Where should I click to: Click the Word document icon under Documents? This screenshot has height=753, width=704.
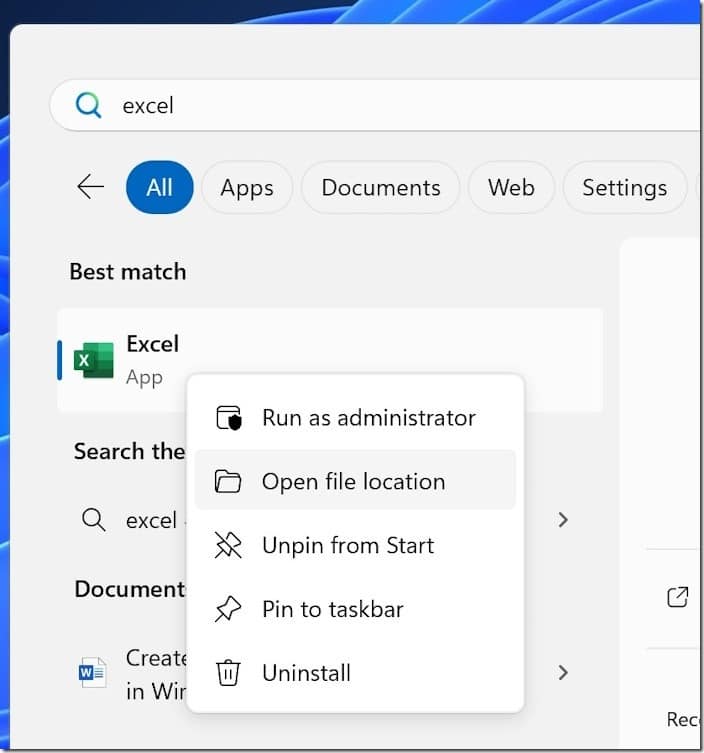coord(92,673)
